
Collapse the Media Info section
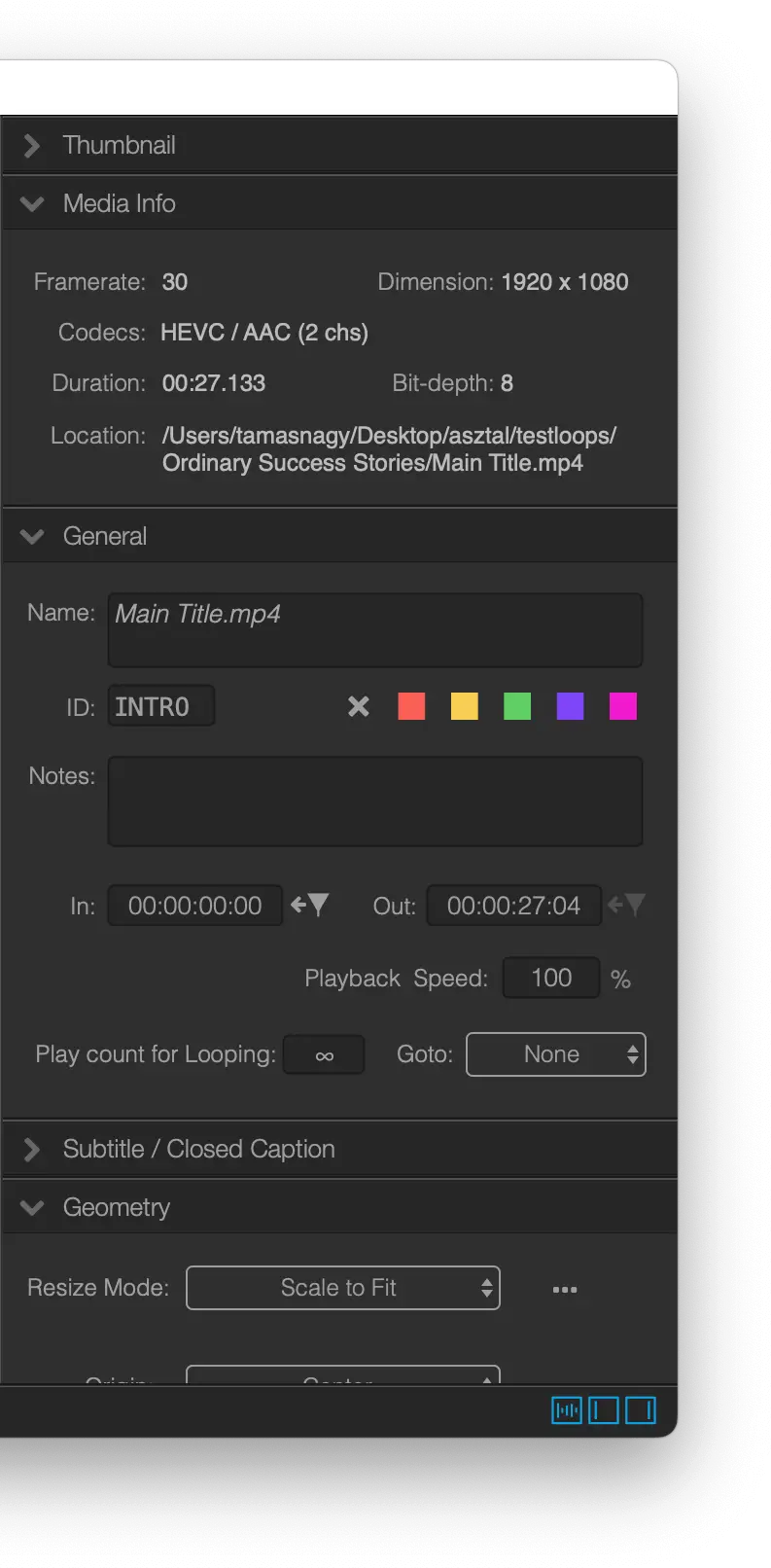pyautogui.click(x=32, y=204)
